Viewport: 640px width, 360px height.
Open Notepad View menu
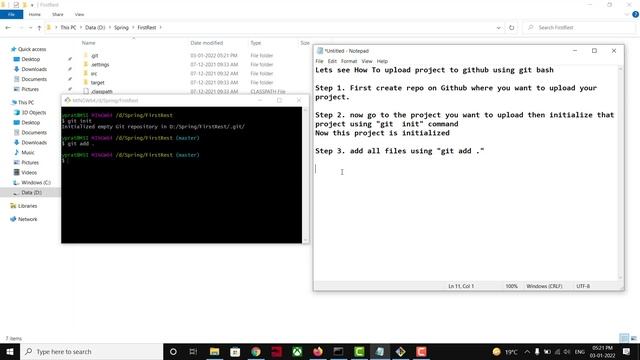pos(367,61)
